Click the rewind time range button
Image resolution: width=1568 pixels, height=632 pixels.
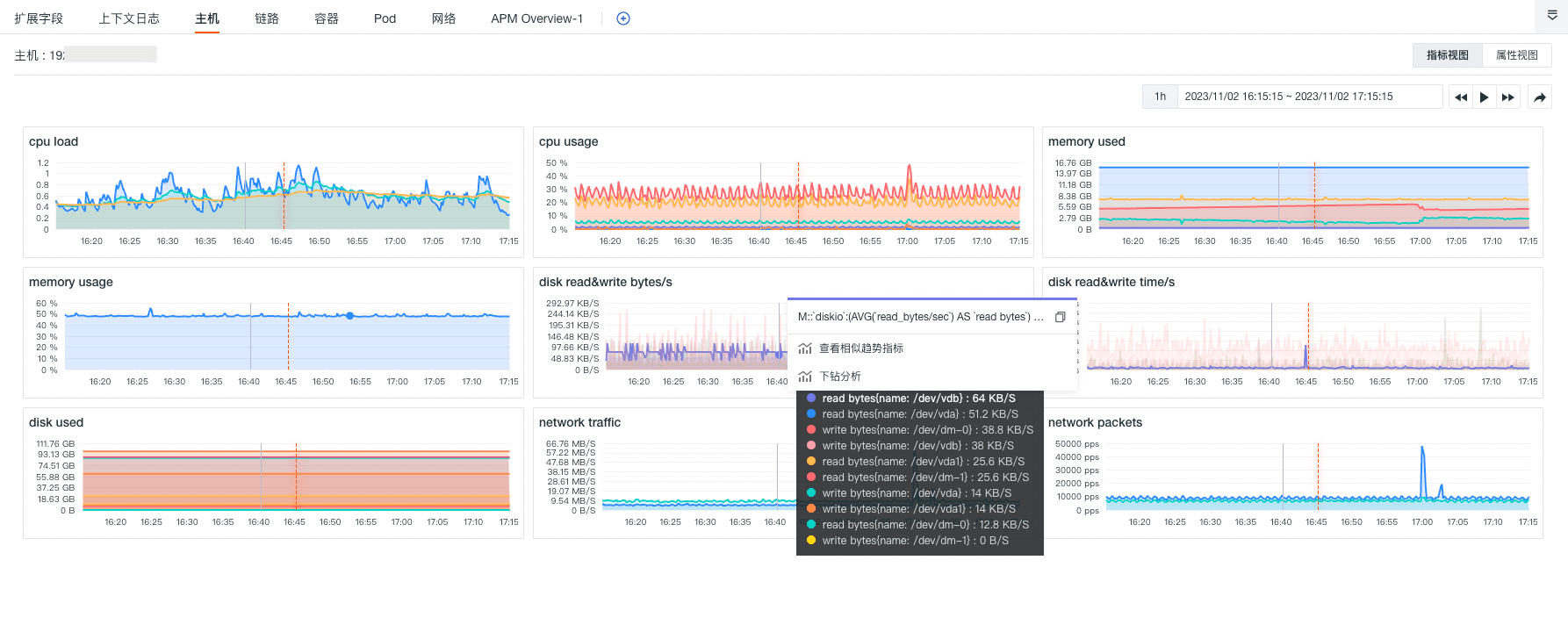[x=1460, y=97]
